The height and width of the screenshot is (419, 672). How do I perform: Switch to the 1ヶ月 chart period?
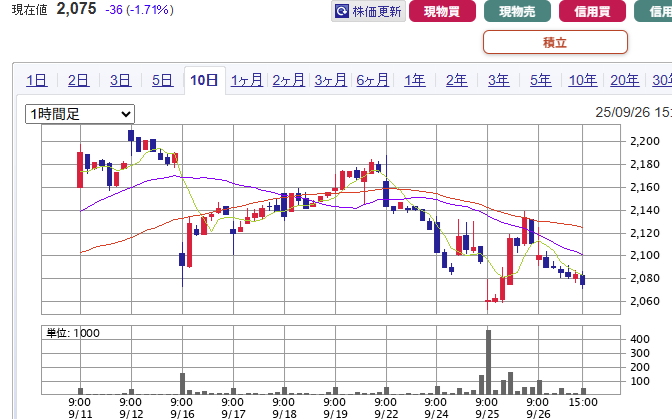tap(246, 80)
